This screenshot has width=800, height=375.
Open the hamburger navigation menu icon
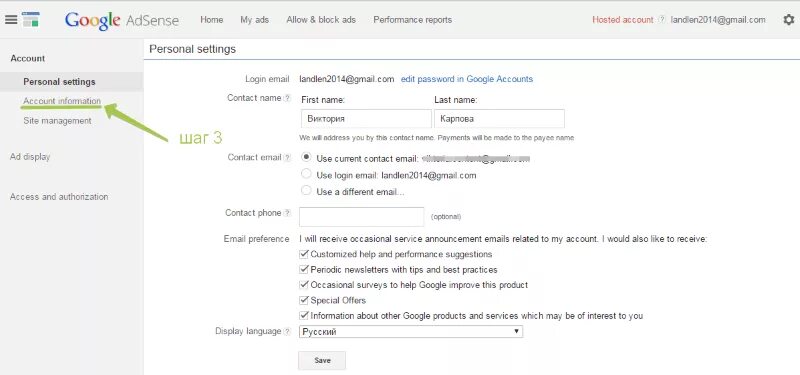click(x=11, y=20)
